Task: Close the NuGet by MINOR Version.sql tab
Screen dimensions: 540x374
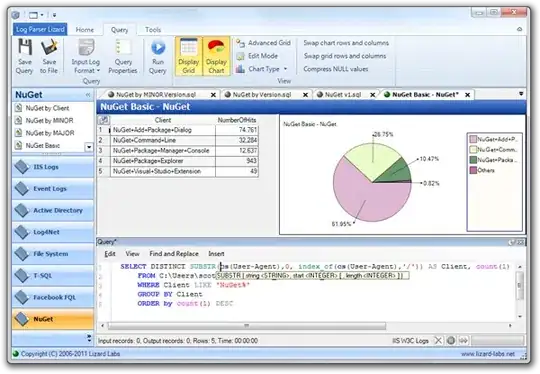Action: click(214, 95)
